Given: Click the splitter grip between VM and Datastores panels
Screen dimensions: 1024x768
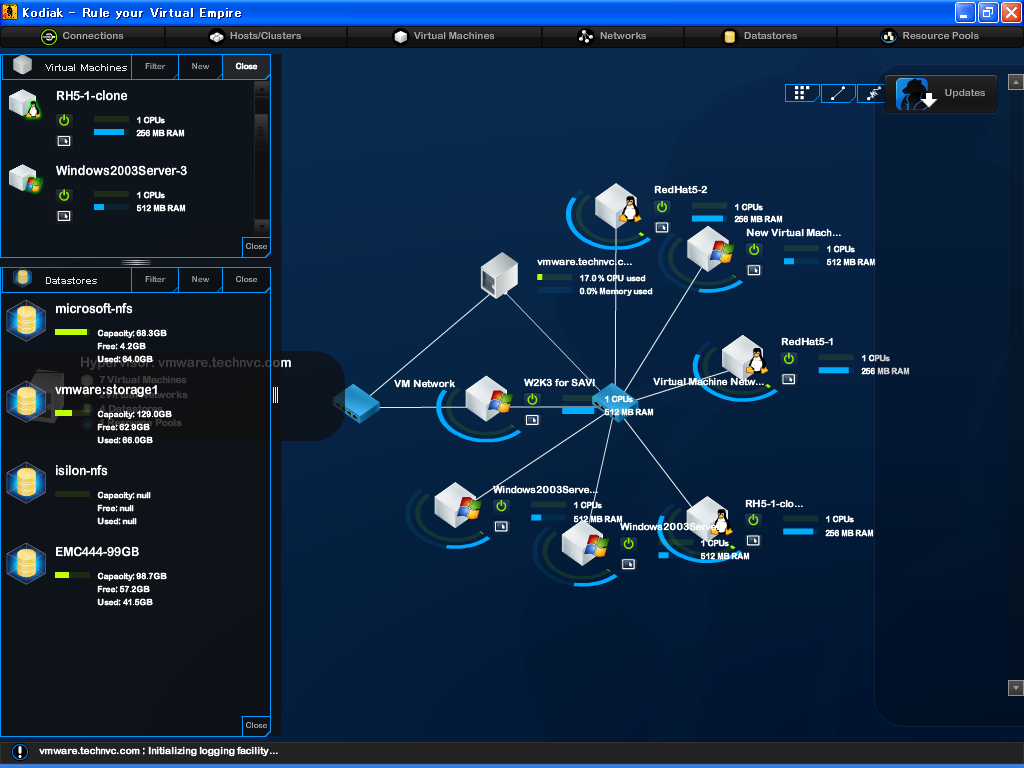Looking at the screenshot, I should (136, 262).
